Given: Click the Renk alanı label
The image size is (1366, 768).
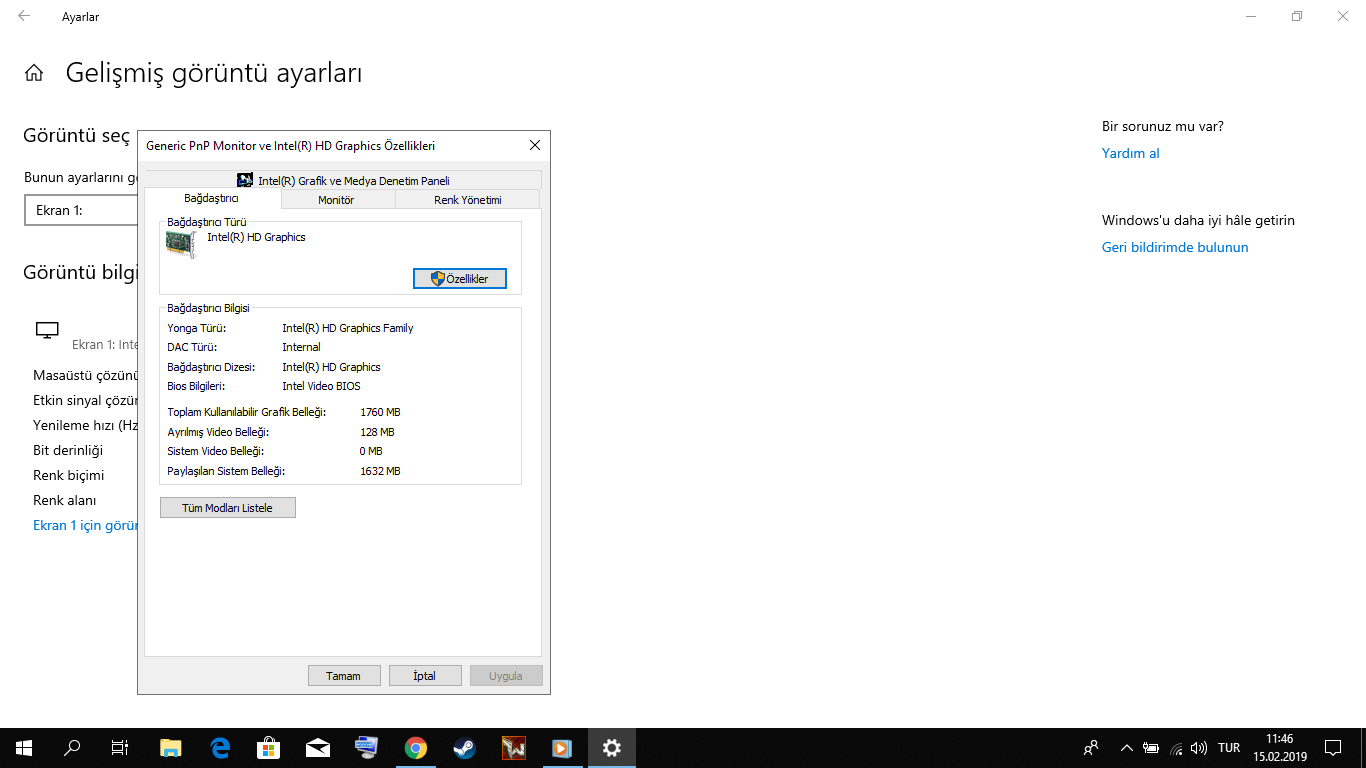Looking at the screenshot, I should click(x=64, y=500).
